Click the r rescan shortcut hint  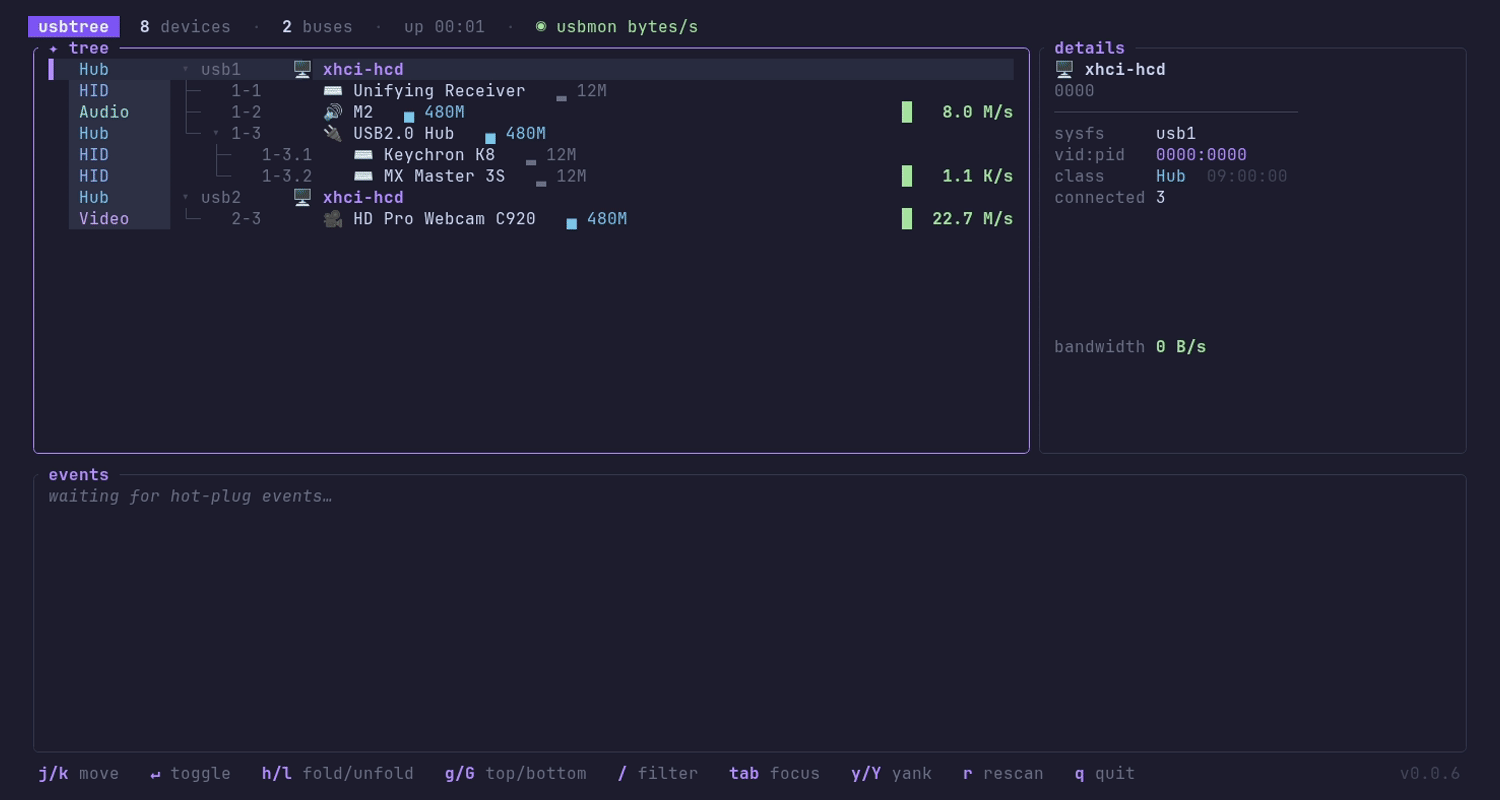coord(1003,773)
